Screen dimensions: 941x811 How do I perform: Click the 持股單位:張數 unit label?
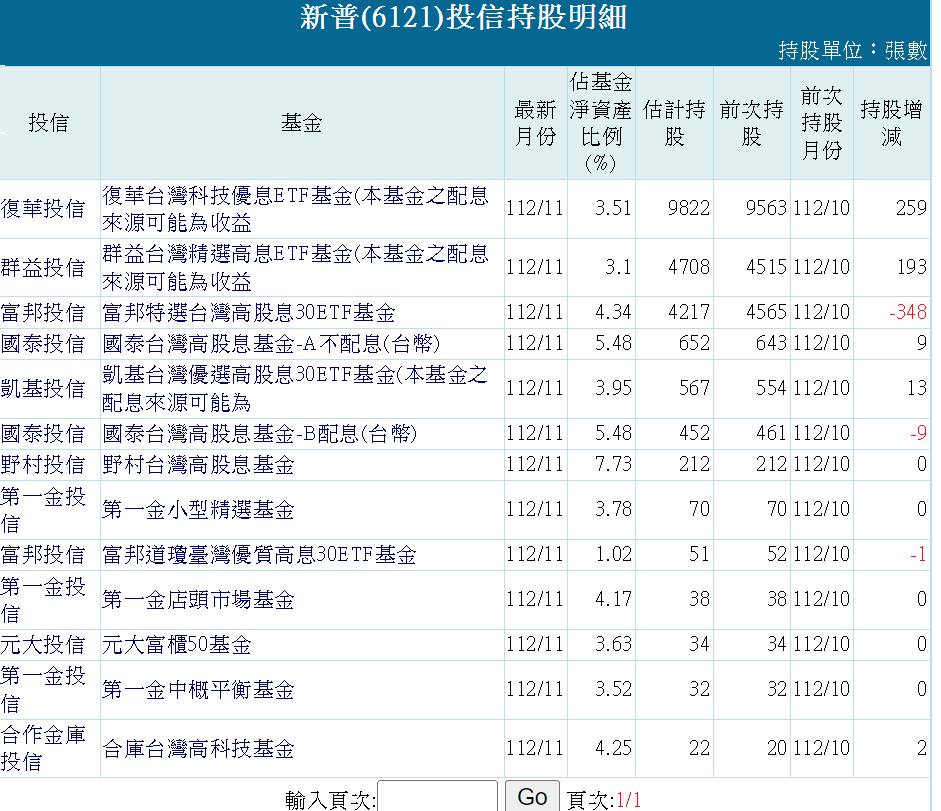pos(853,50)
